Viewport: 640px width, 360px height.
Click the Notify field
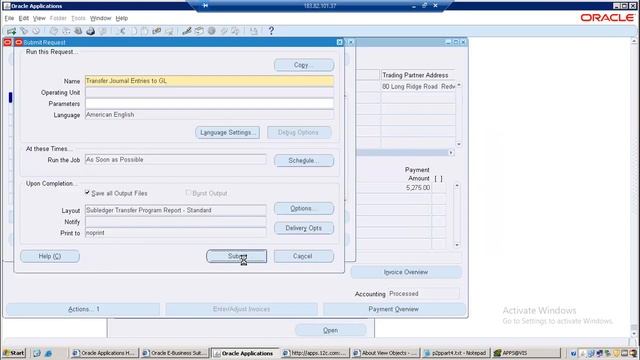[x=176, y=222]
